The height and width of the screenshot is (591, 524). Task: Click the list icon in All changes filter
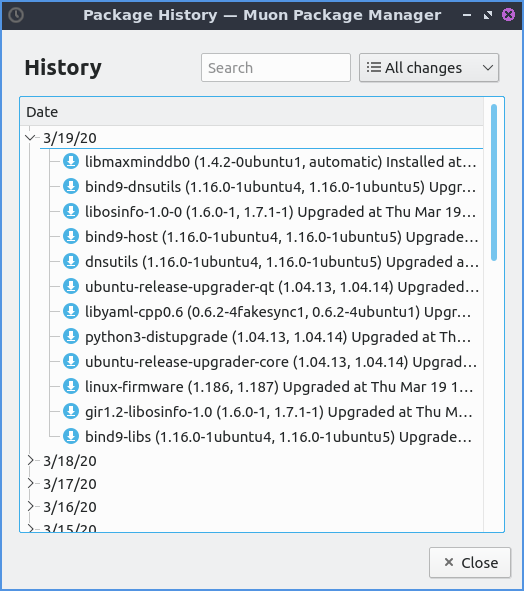pos(374,67)
